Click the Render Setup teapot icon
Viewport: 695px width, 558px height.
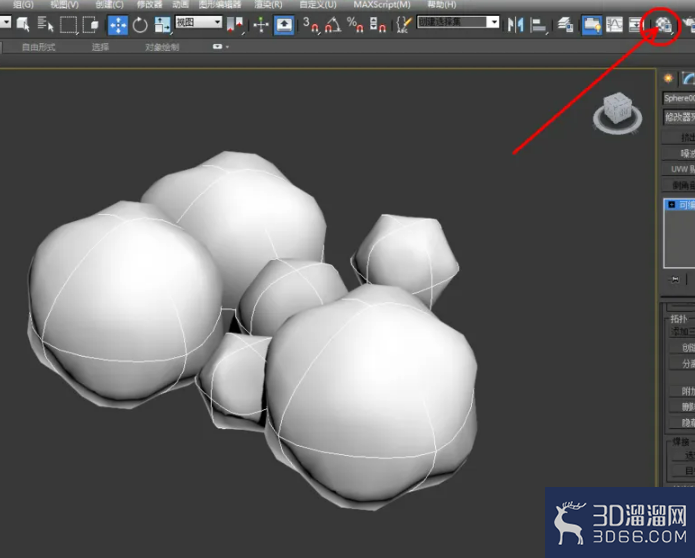689,25
